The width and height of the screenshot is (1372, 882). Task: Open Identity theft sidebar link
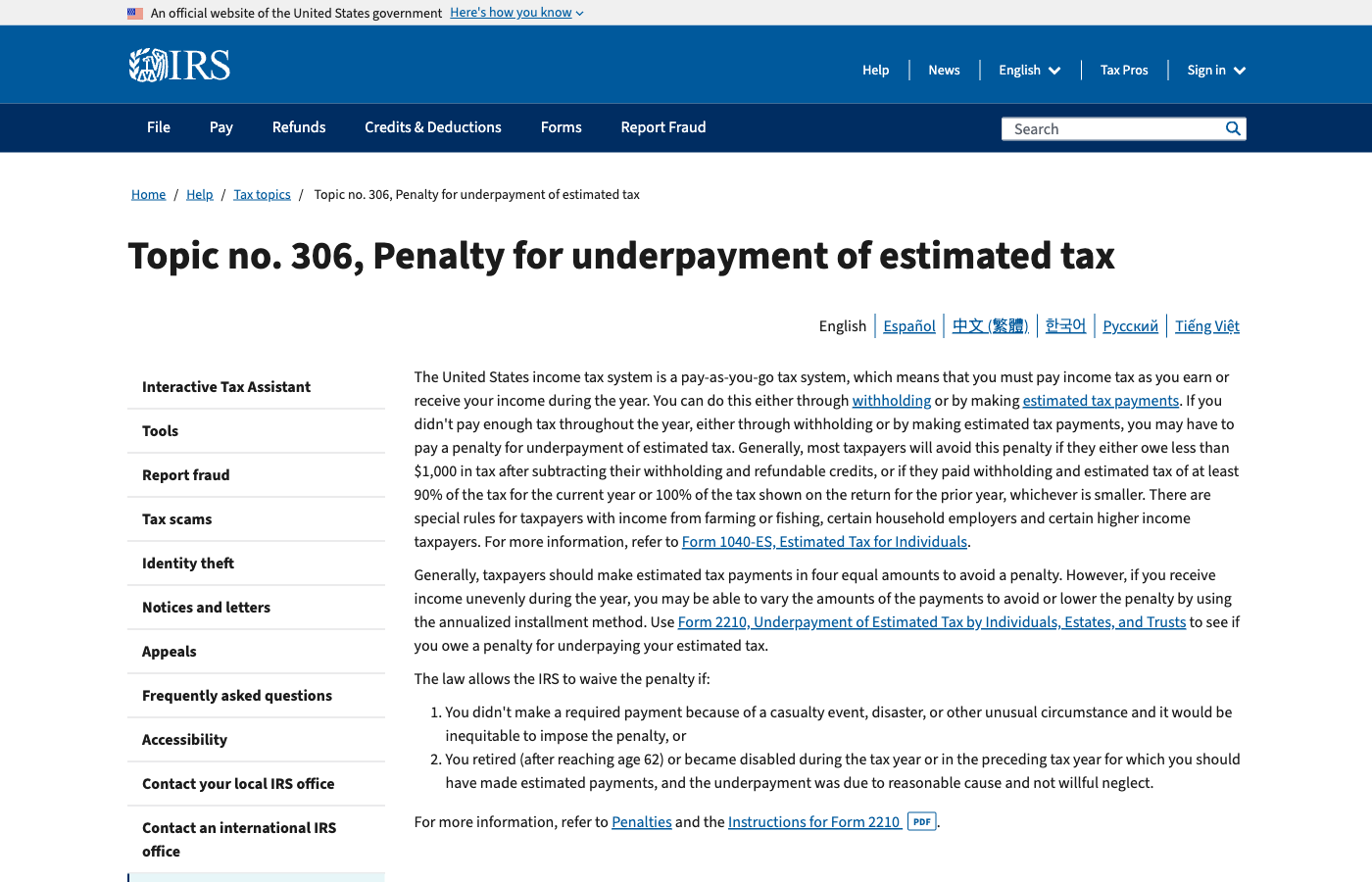[x=256, y=563]
